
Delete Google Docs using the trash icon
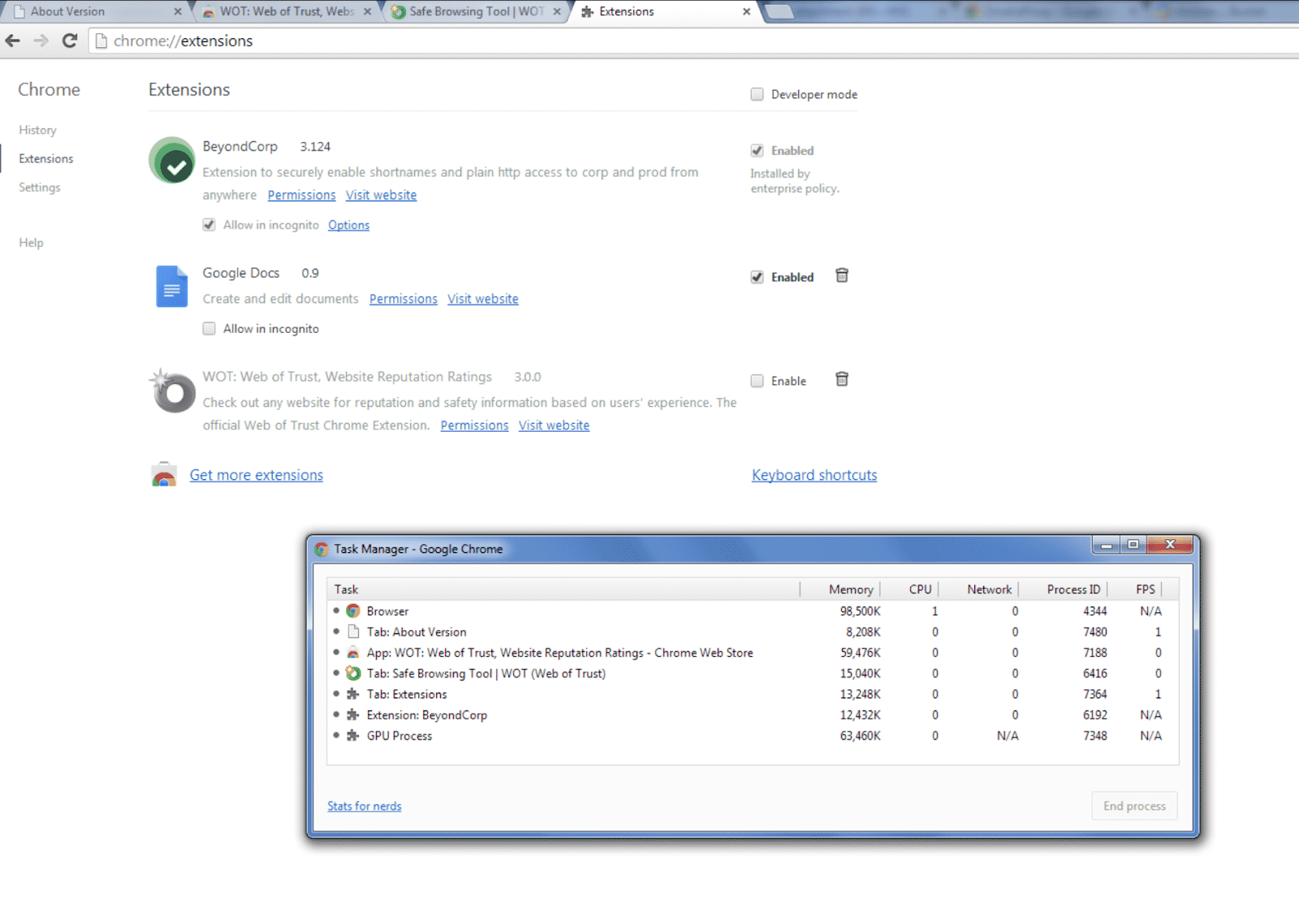coord(842,275)
